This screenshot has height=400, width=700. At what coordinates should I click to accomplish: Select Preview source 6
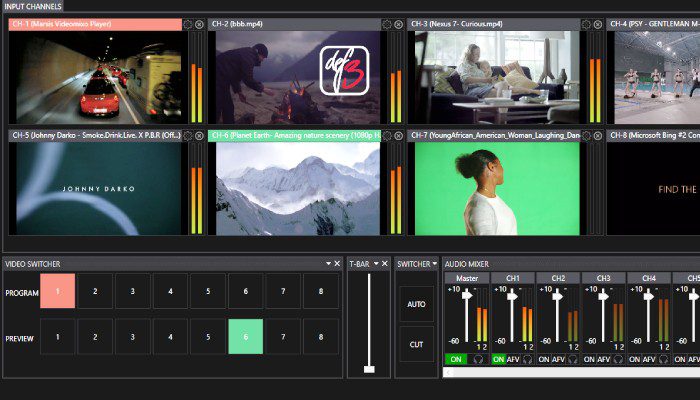(246, 337)
